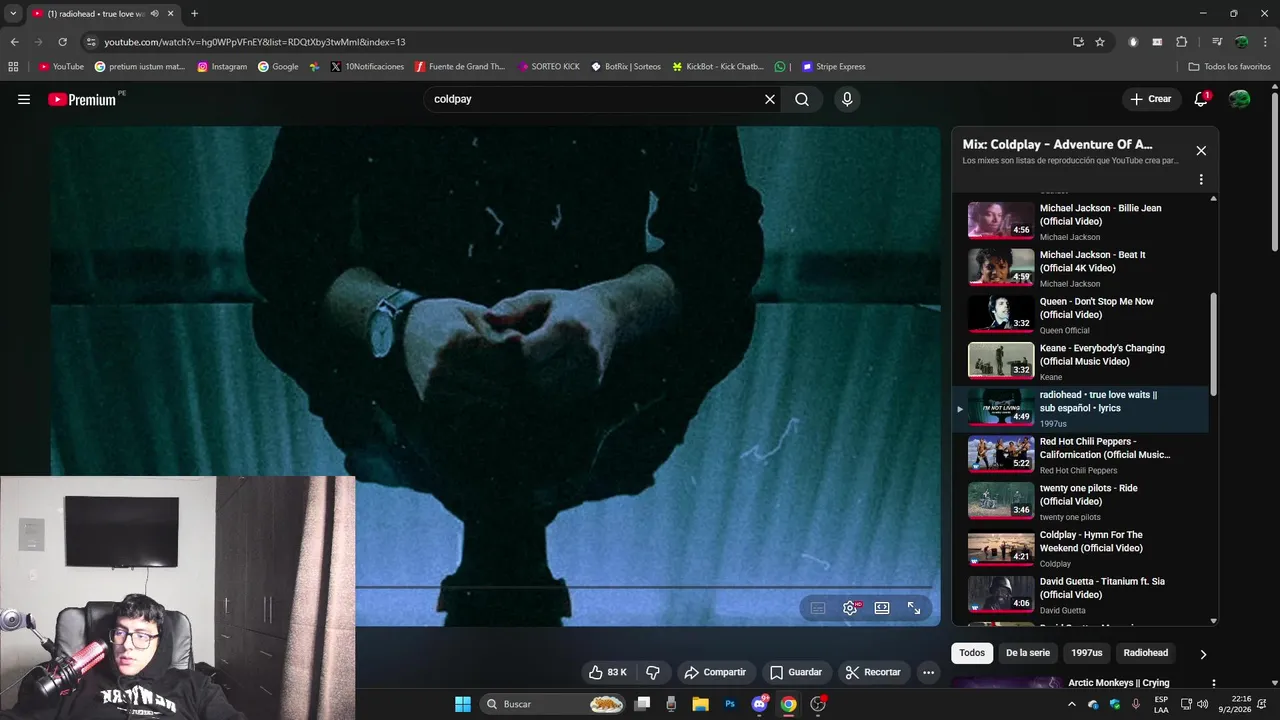Open a new Chrome tab
The image size is (1280, 720).
tap(194, 14)
